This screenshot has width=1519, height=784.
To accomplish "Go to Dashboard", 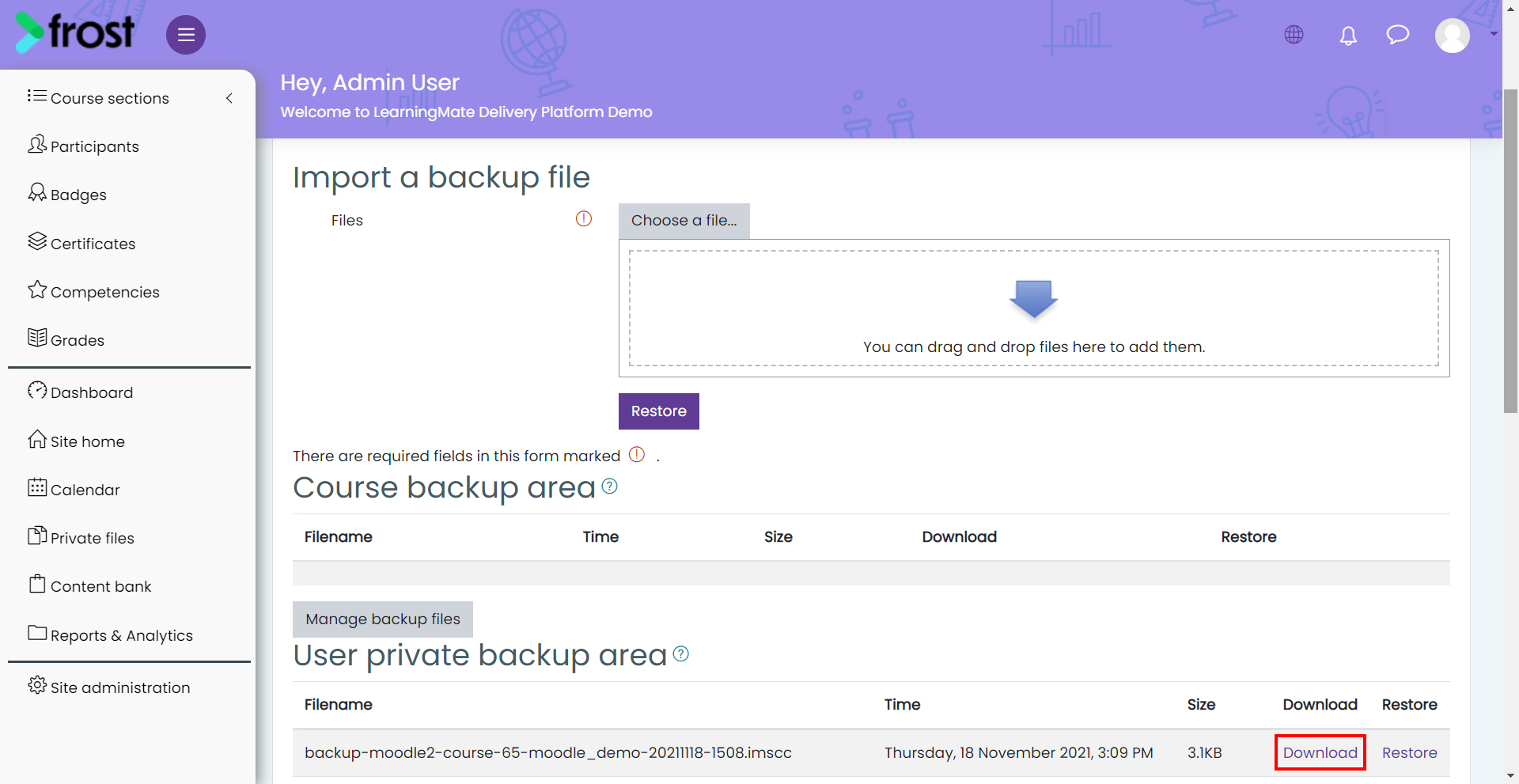I will [92, 392].
